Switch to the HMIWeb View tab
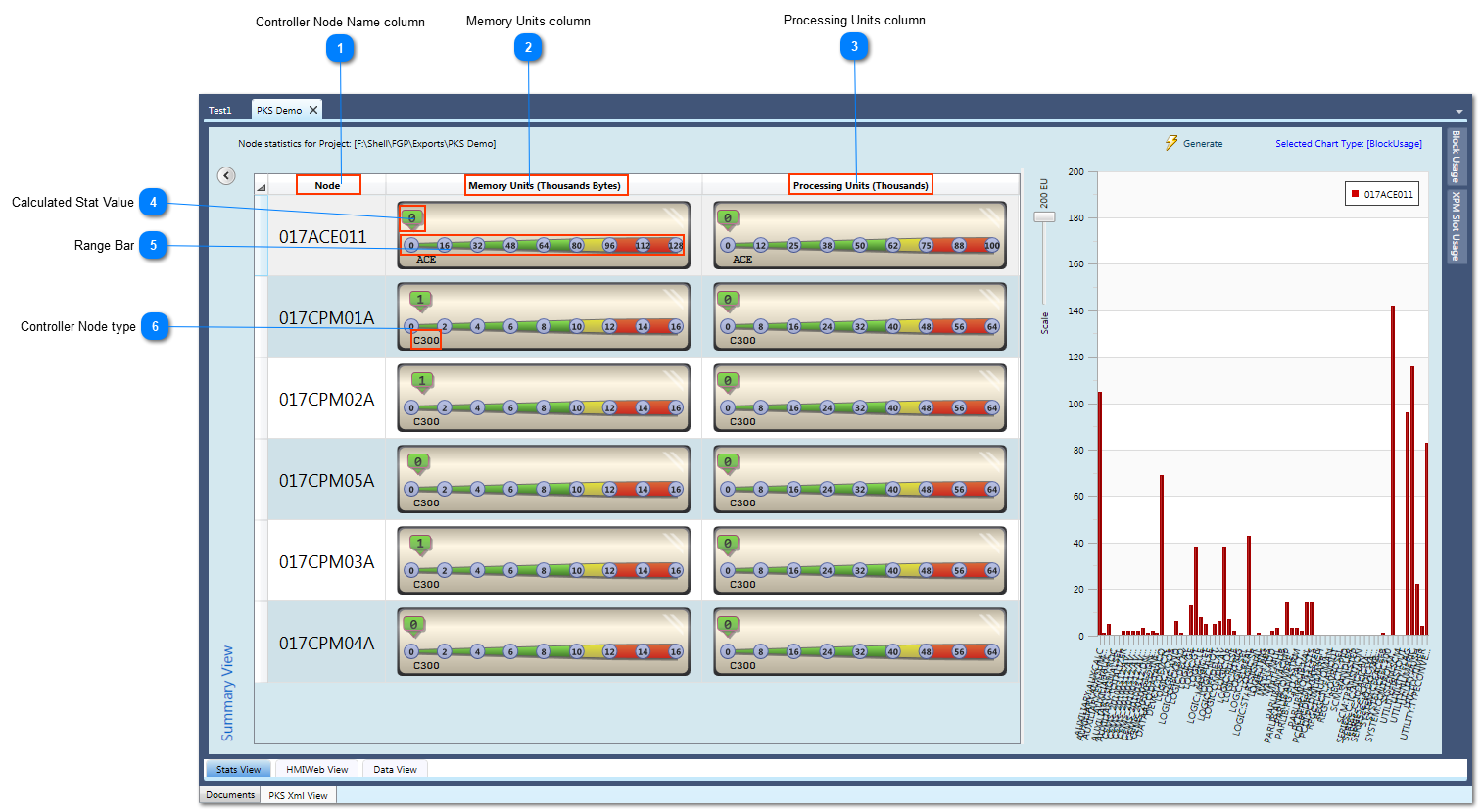 coord(317,770)
